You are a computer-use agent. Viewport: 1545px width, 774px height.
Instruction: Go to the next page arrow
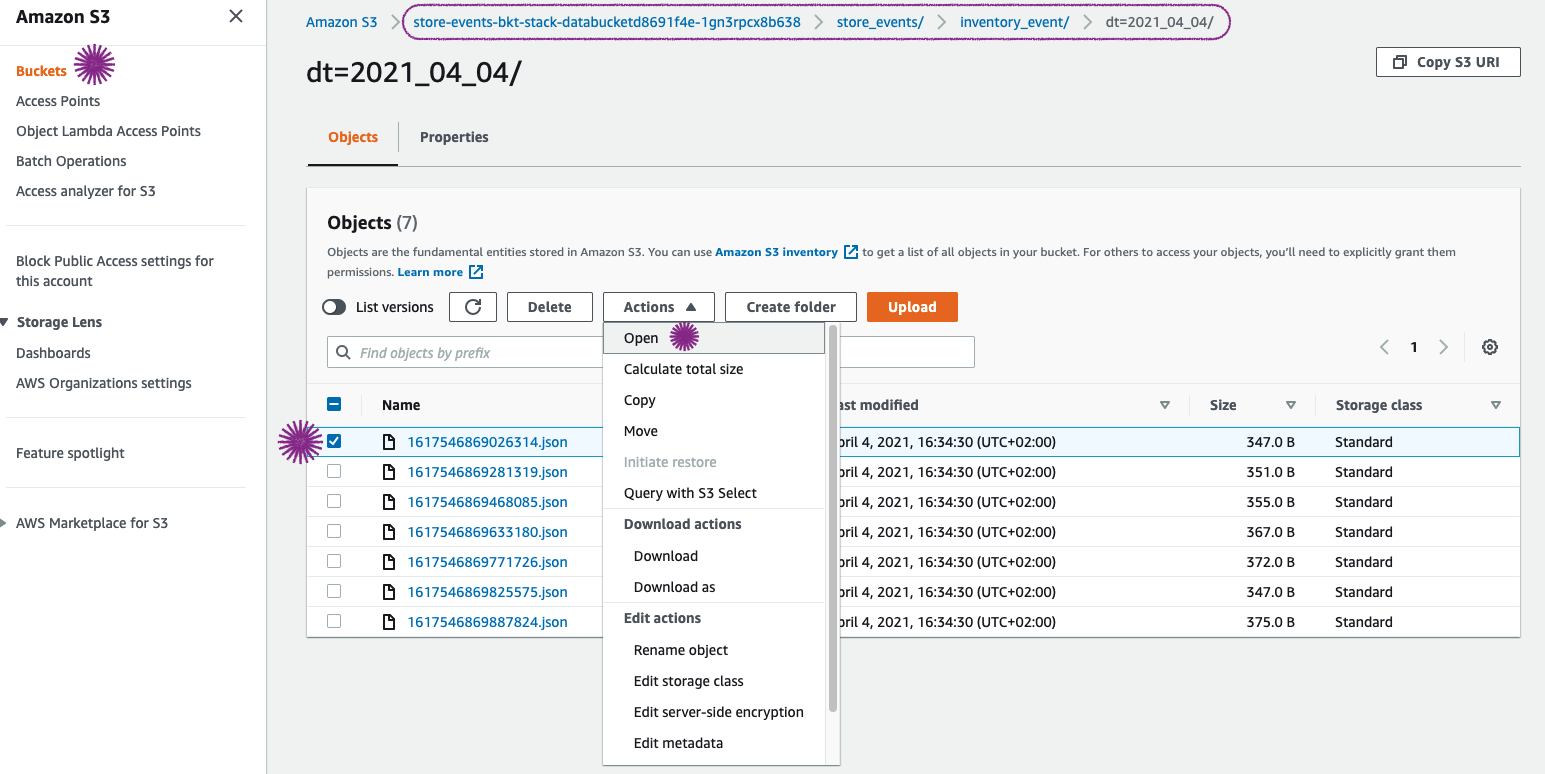pyautogui.click(x=1443, y=347)
